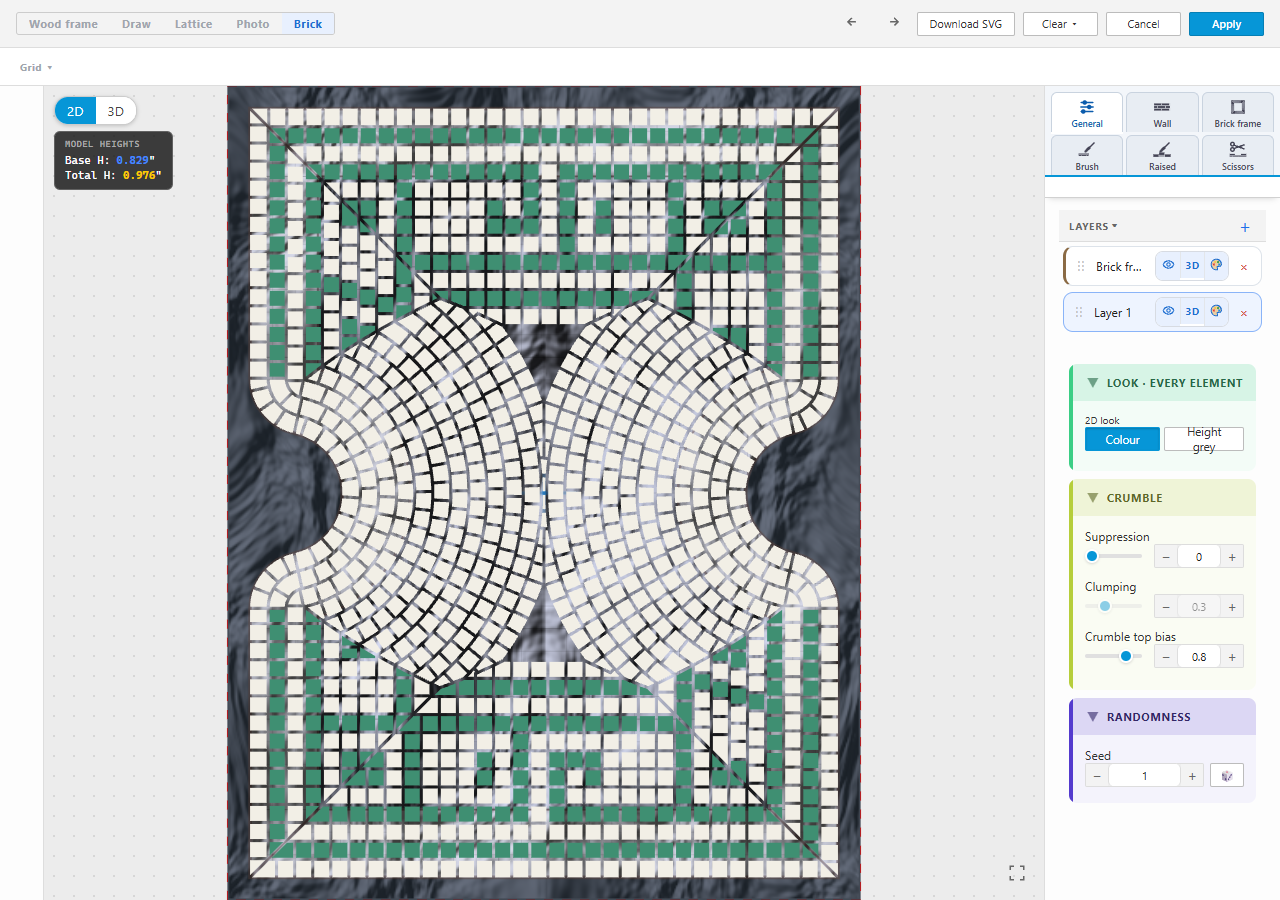Switch to the Wood frame tab
Viewport: 1280px width, 900px height.
pyautogui.click(x=63, y=24)
